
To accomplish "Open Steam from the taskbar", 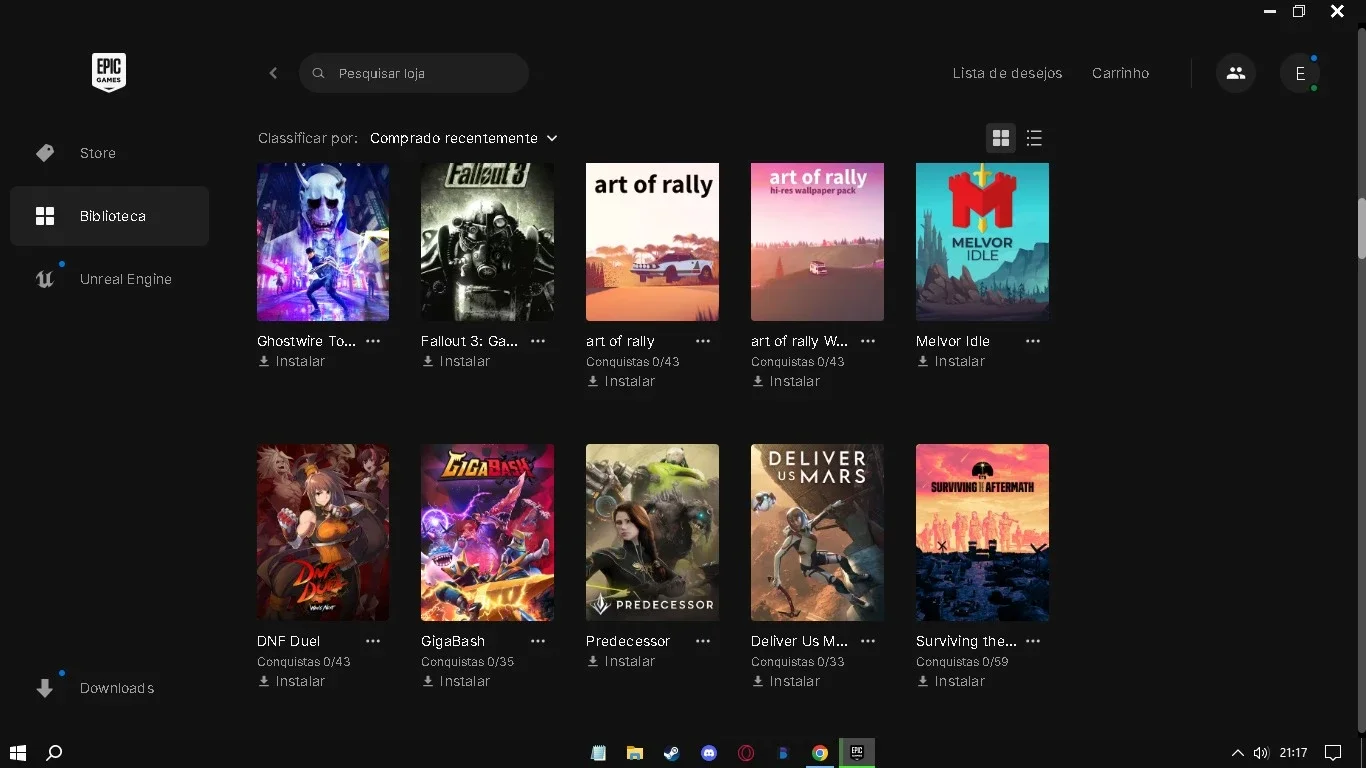I will (672, 753).
